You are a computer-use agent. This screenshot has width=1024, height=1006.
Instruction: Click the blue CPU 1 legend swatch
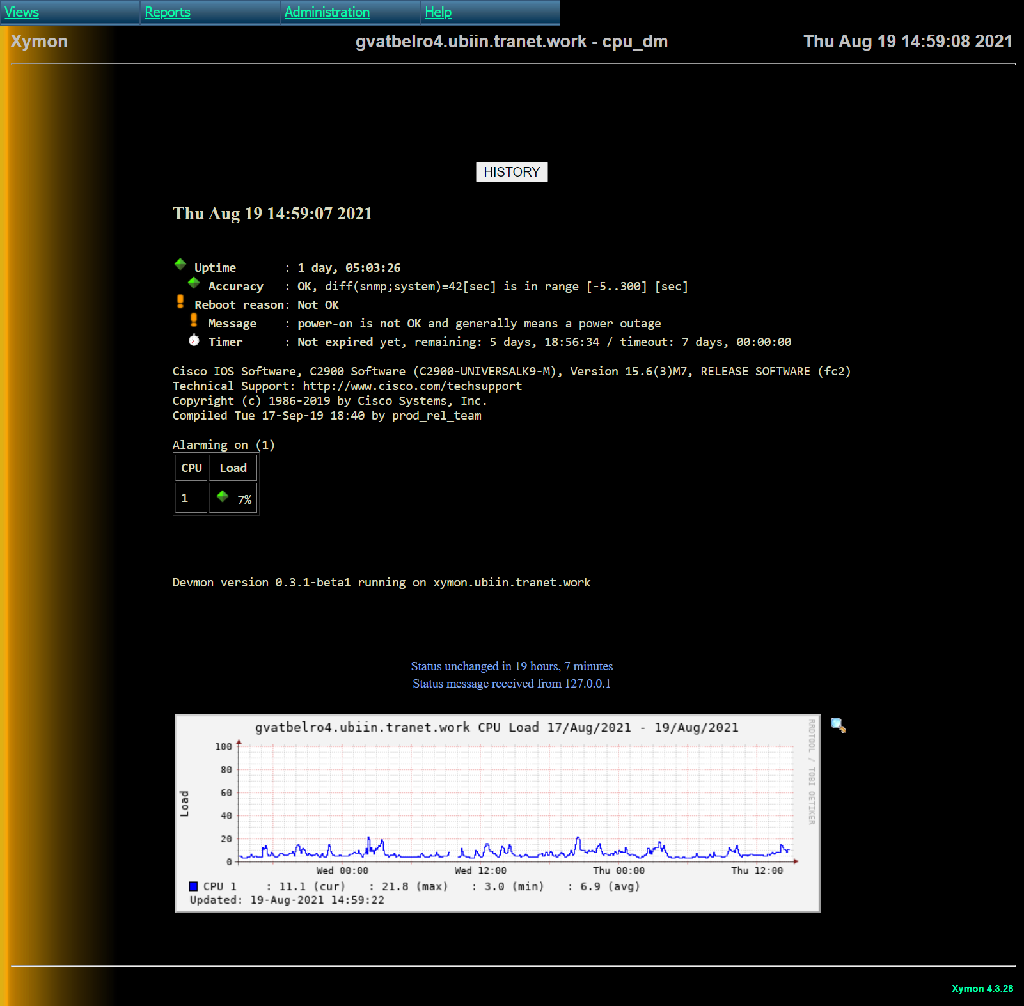193,886
